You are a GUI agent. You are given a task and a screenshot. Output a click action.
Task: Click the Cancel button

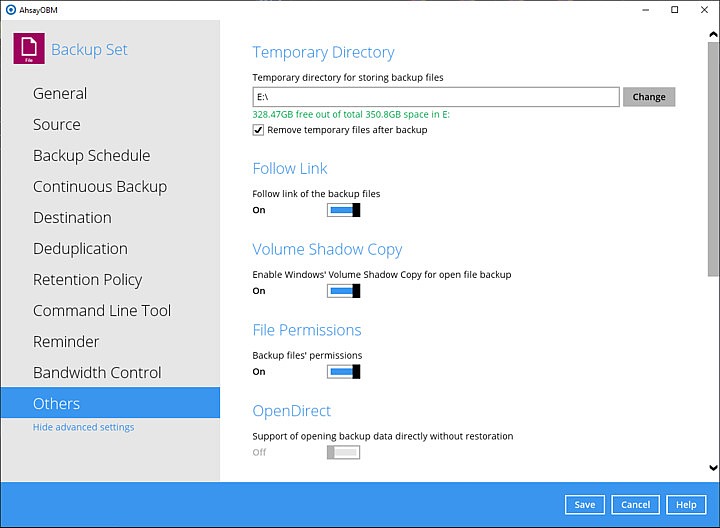tap(635, 505)
